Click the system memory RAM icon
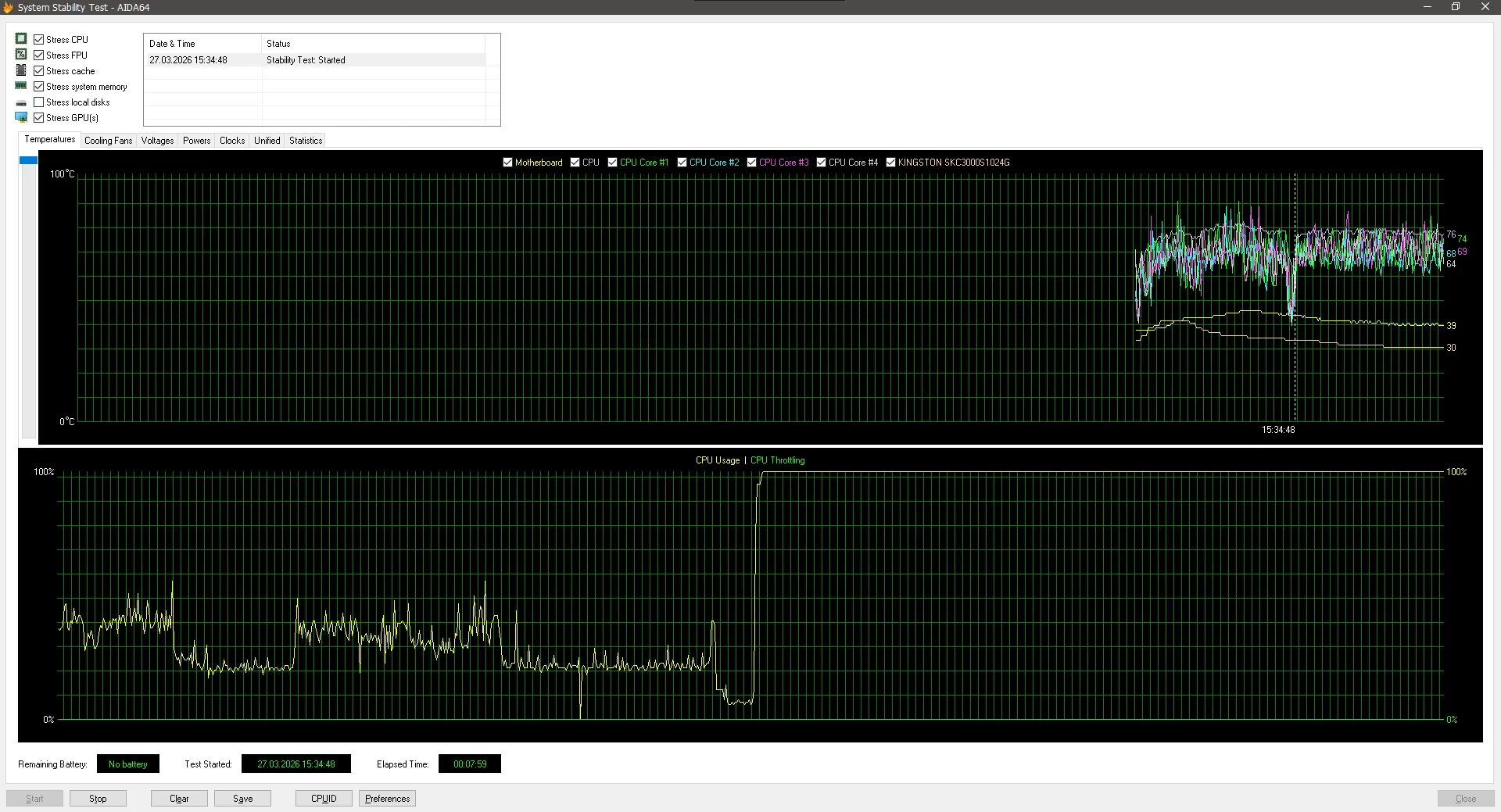This screenshot has height=812, width=1501. click(x=21, y=86)
